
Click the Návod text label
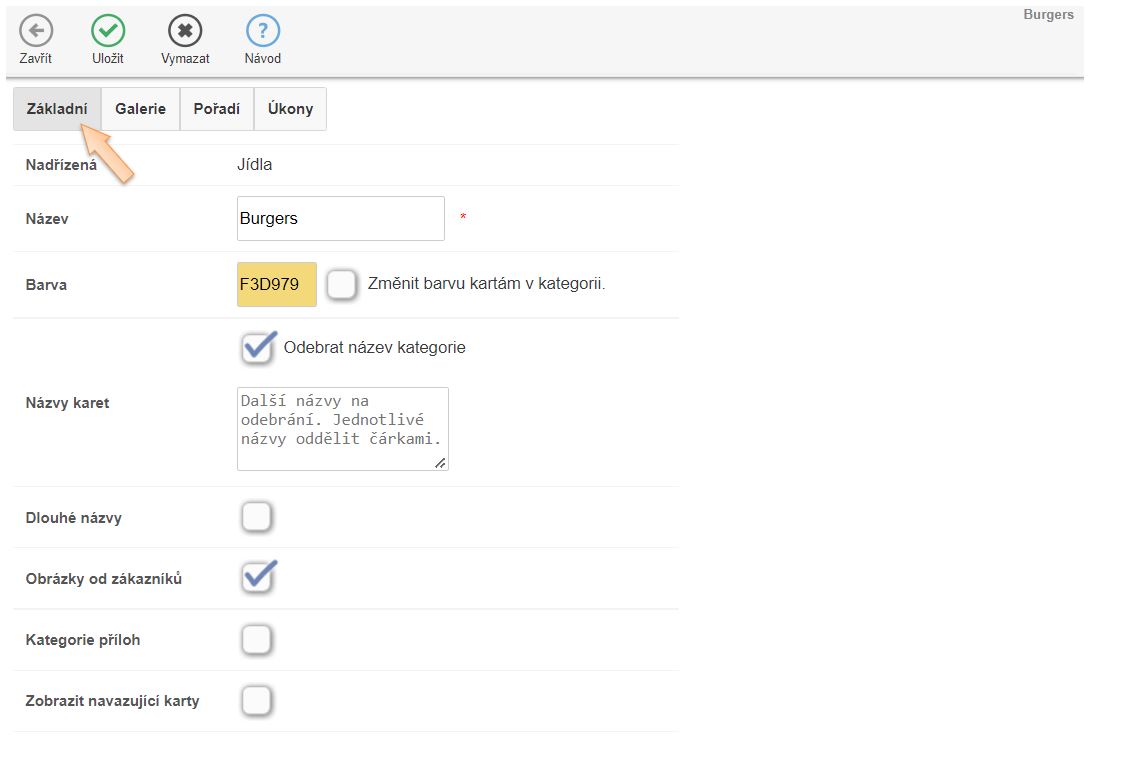[263, 59]
